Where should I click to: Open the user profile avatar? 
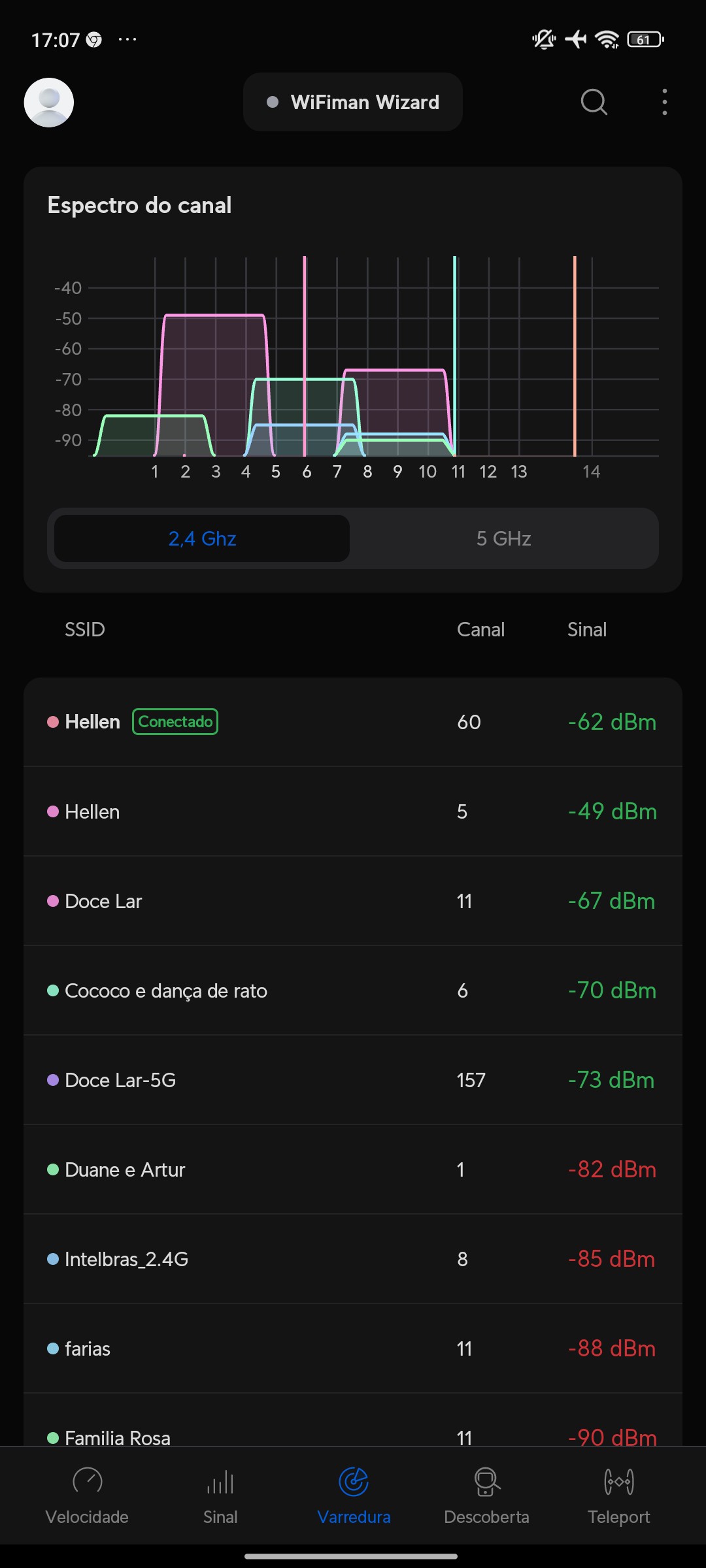49,103
